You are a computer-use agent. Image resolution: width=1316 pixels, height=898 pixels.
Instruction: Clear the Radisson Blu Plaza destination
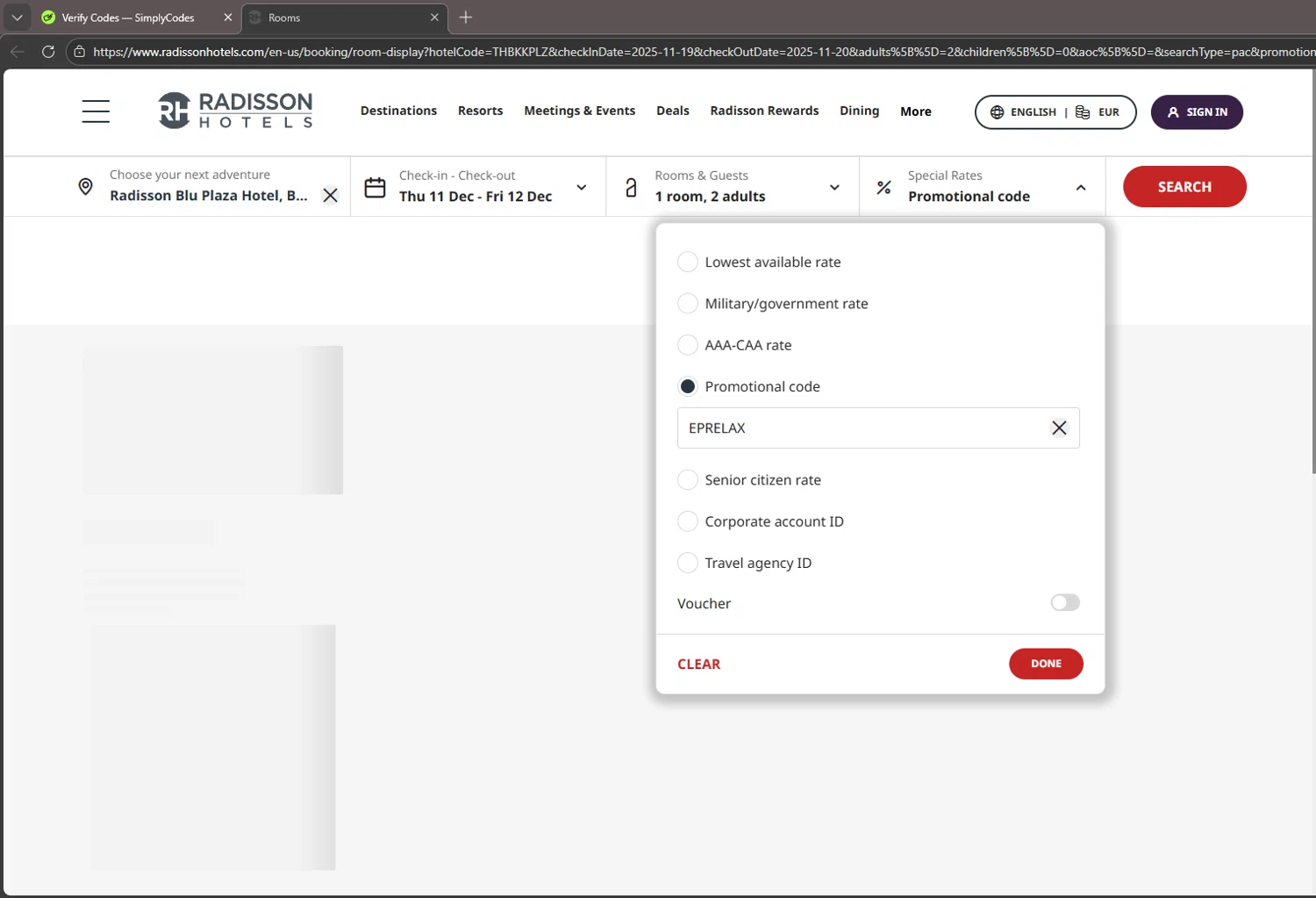[x=330, y=196]
